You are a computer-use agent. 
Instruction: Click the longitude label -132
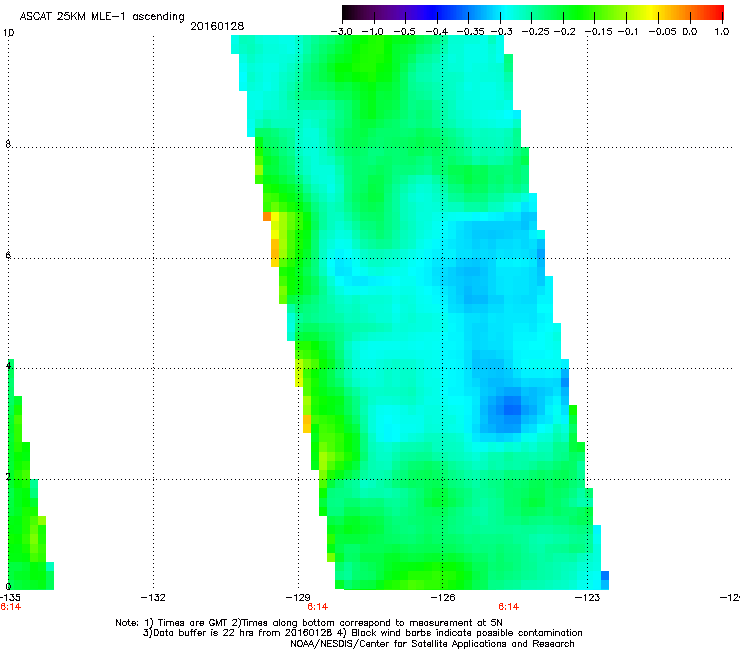pos(153,598)
